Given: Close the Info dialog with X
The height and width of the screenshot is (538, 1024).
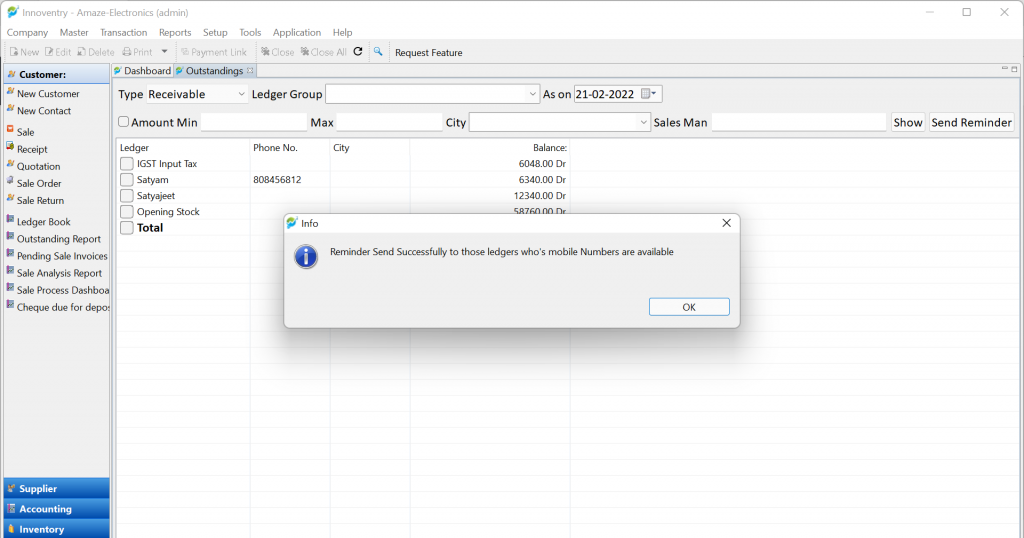Looking at the screenshot, I should tap(726, 223).
